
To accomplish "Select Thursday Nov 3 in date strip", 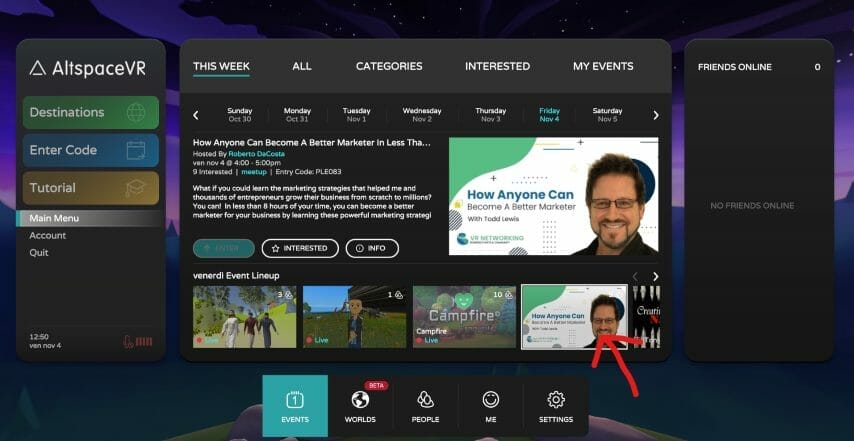I will click(490, 115).
